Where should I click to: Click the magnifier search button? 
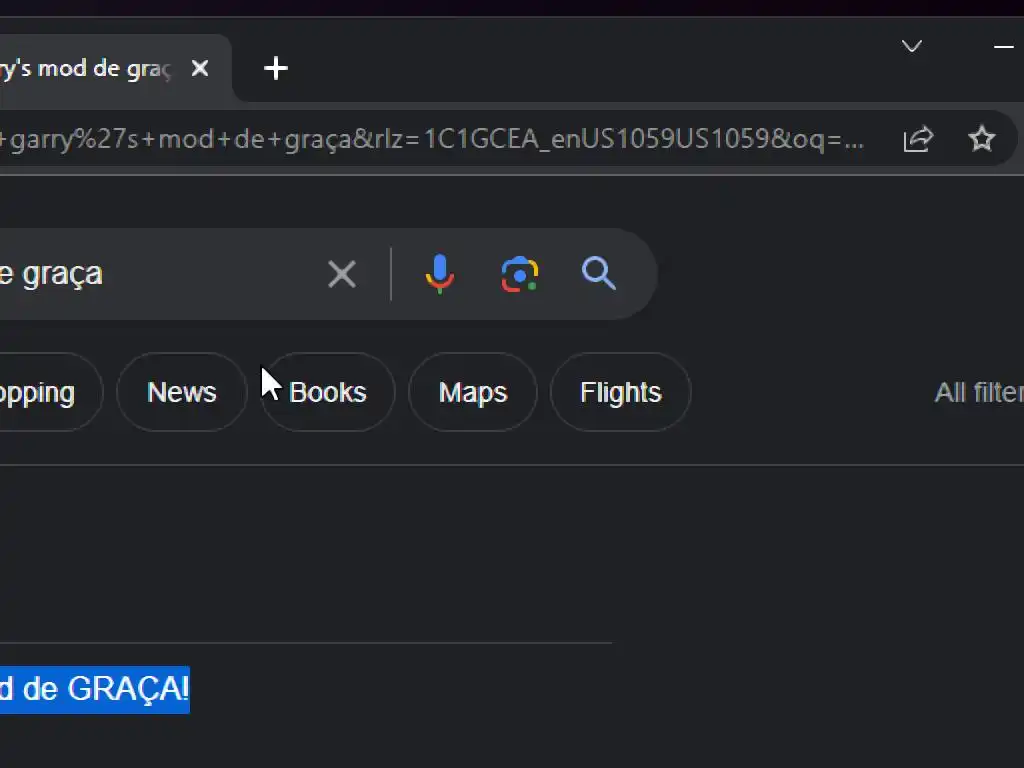coord(599,273)
